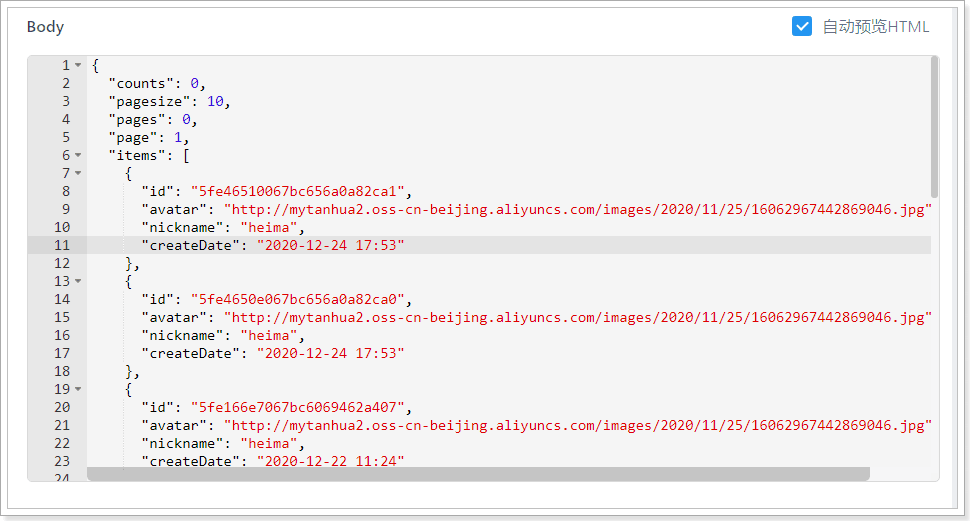Collapse the "items" array fold arrow
This screenshot has height=521, width=970.
click(x=78, y=156)
